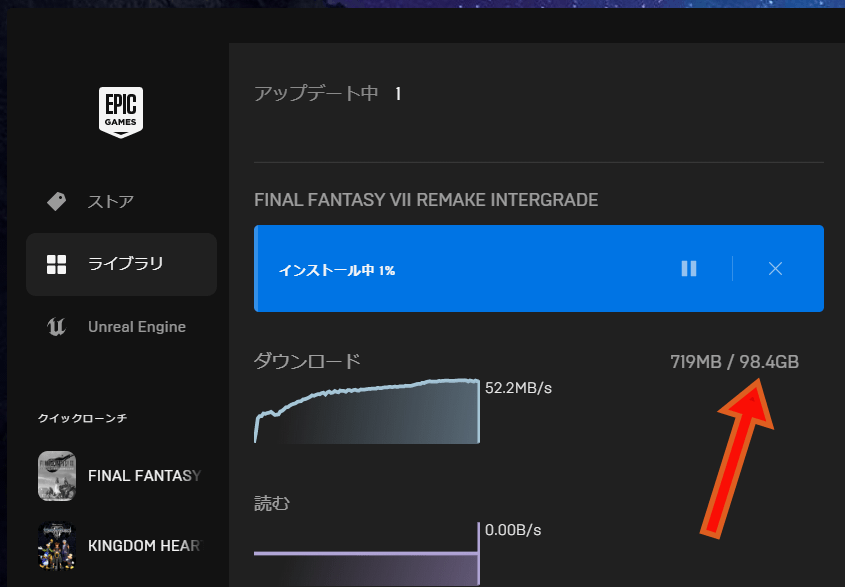Click the 読む label
Viewport: 845px width, 587px height.
coord(272,503)
